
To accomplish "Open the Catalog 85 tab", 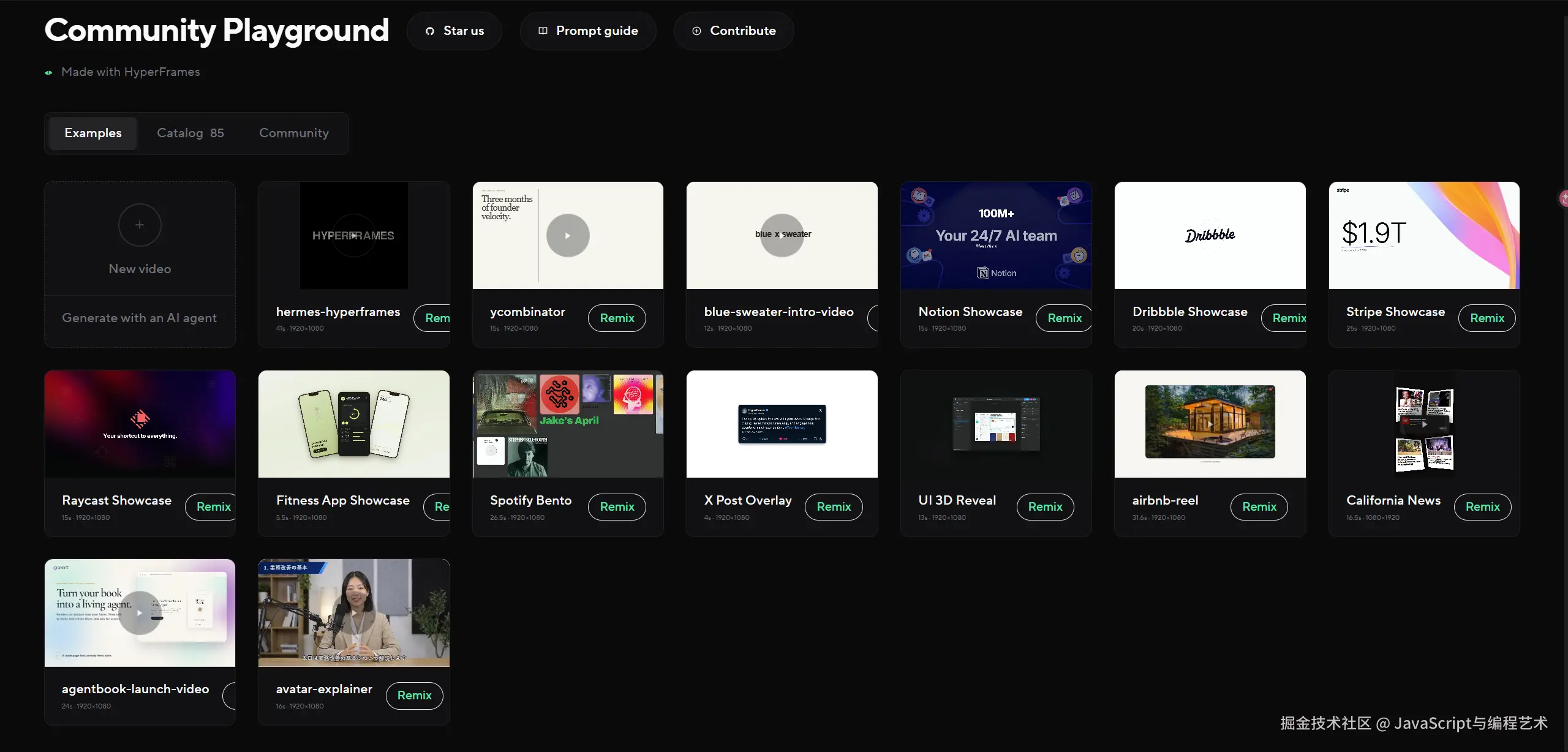I will (x=190, y=133).
